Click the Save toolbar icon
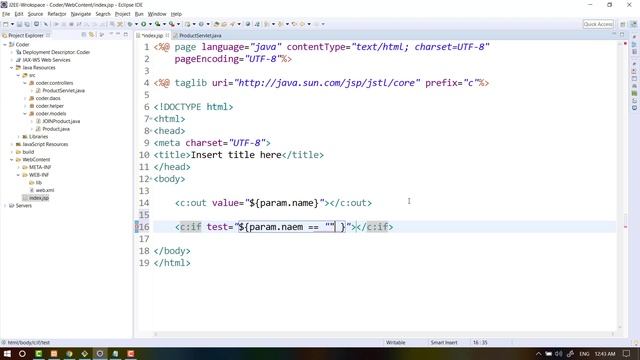Screen dimensions: 640x360 coord(19,24)
